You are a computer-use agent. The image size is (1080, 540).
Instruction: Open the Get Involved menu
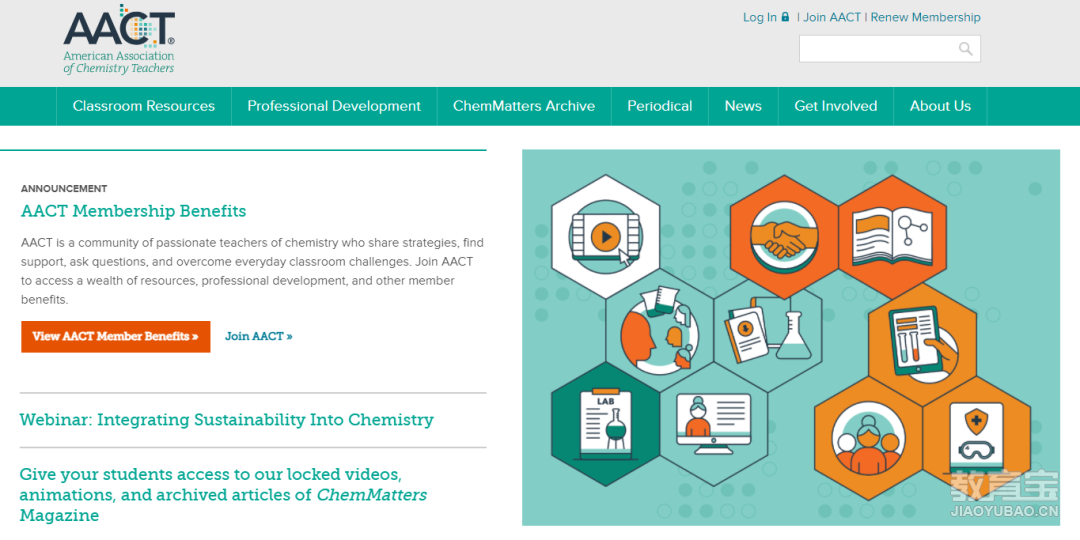click(x=835, y=106)
